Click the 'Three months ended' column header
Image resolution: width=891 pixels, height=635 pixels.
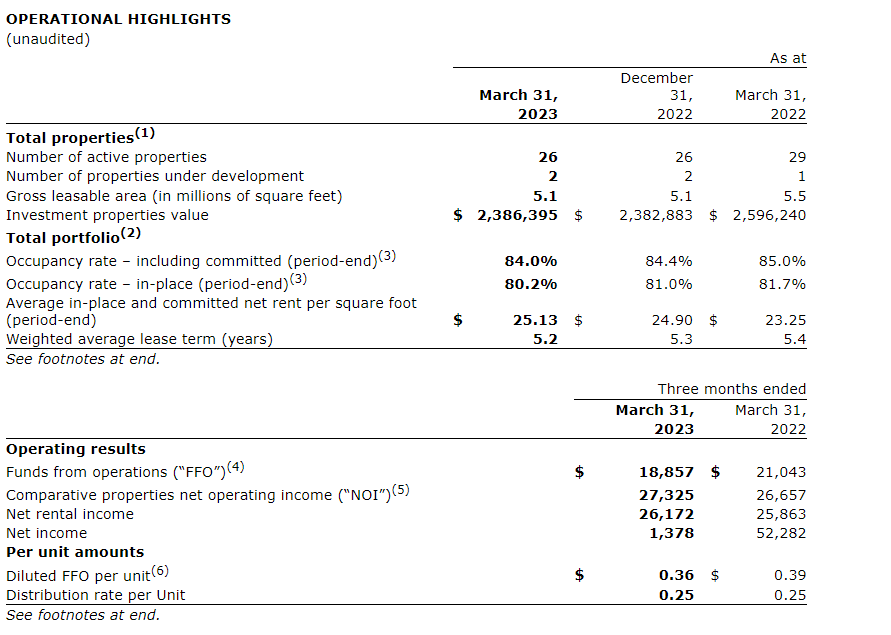point(731,389)
